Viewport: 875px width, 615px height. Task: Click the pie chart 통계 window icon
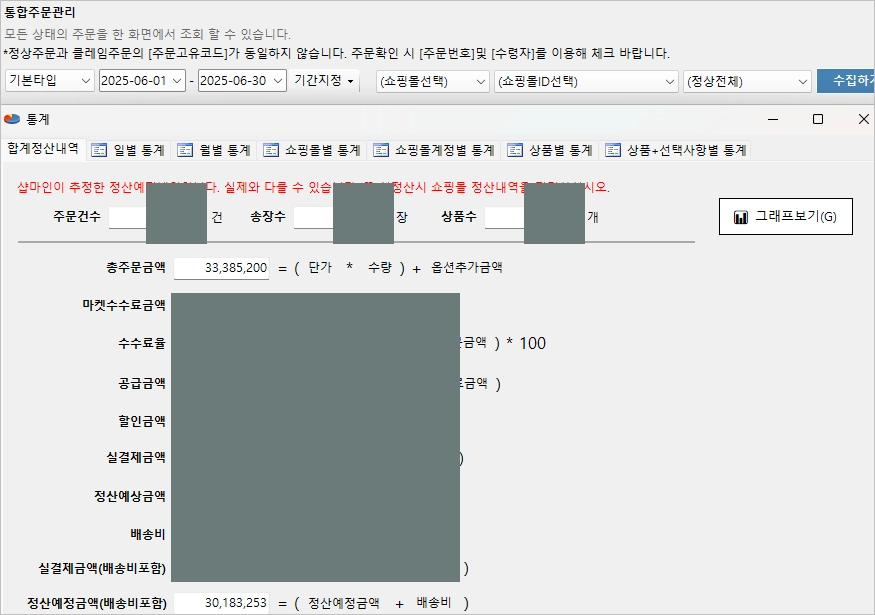click(12, 119)
